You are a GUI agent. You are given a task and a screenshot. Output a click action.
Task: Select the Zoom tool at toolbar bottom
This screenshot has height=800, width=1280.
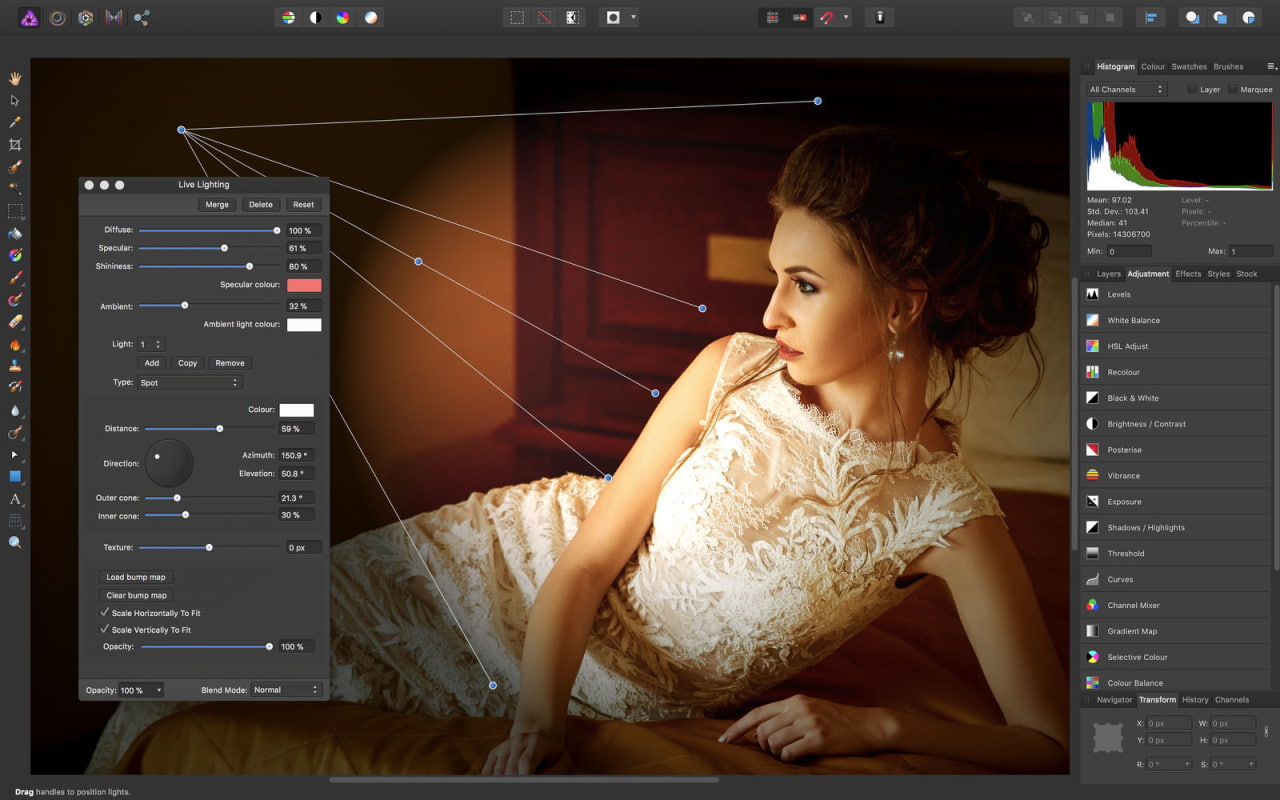(x=14, y=542)
